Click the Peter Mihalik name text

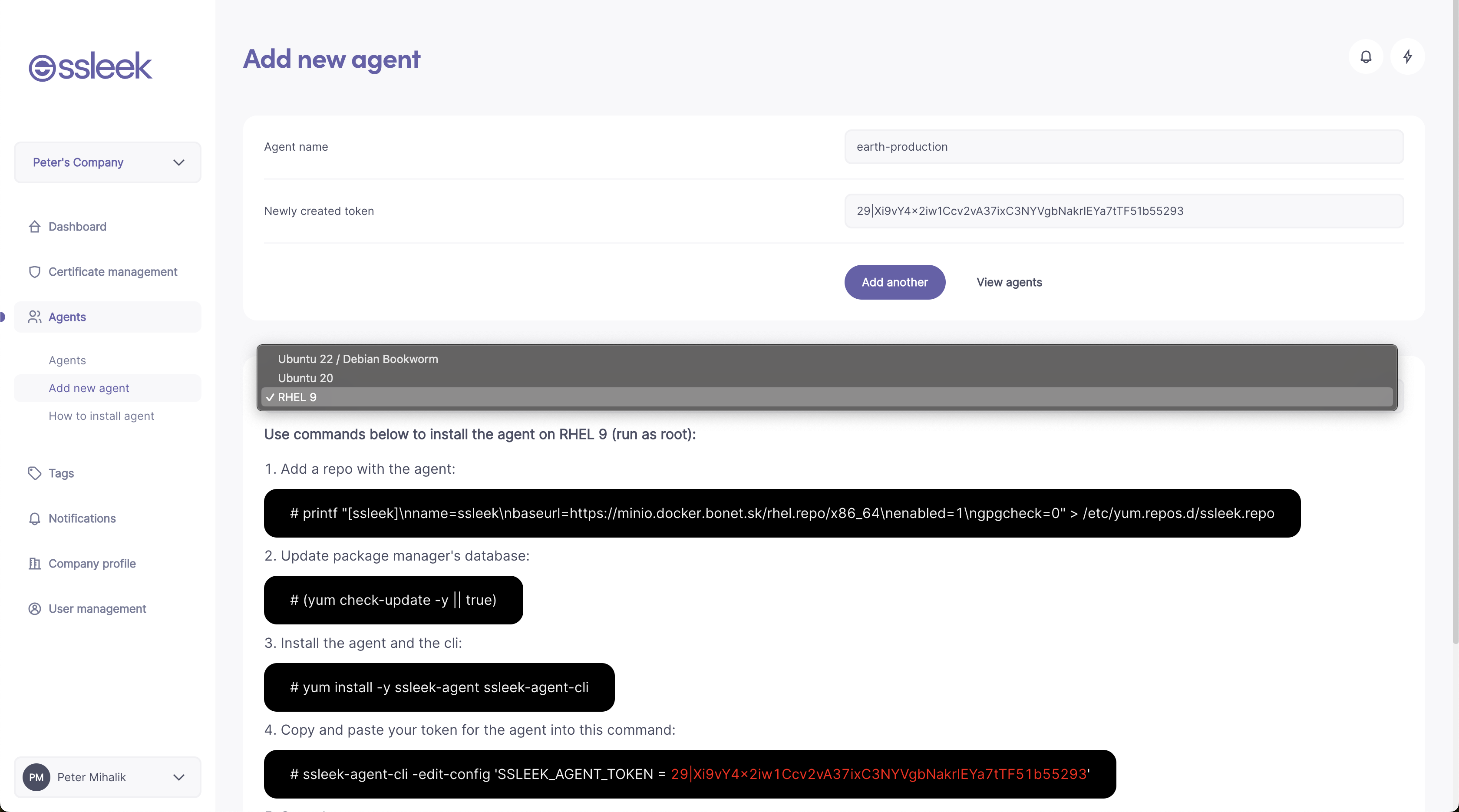point(91,777)
